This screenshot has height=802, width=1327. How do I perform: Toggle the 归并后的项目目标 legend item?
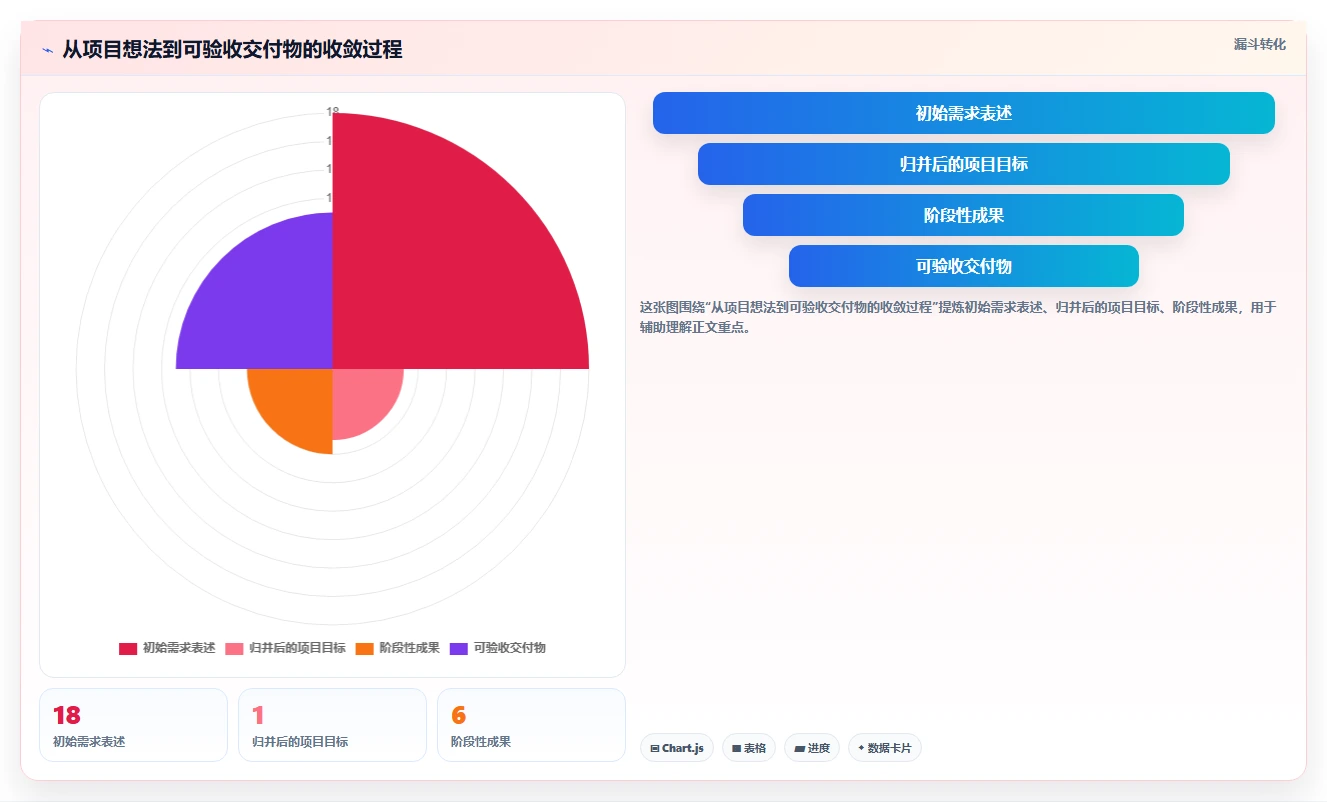click(x=285, y=648)
